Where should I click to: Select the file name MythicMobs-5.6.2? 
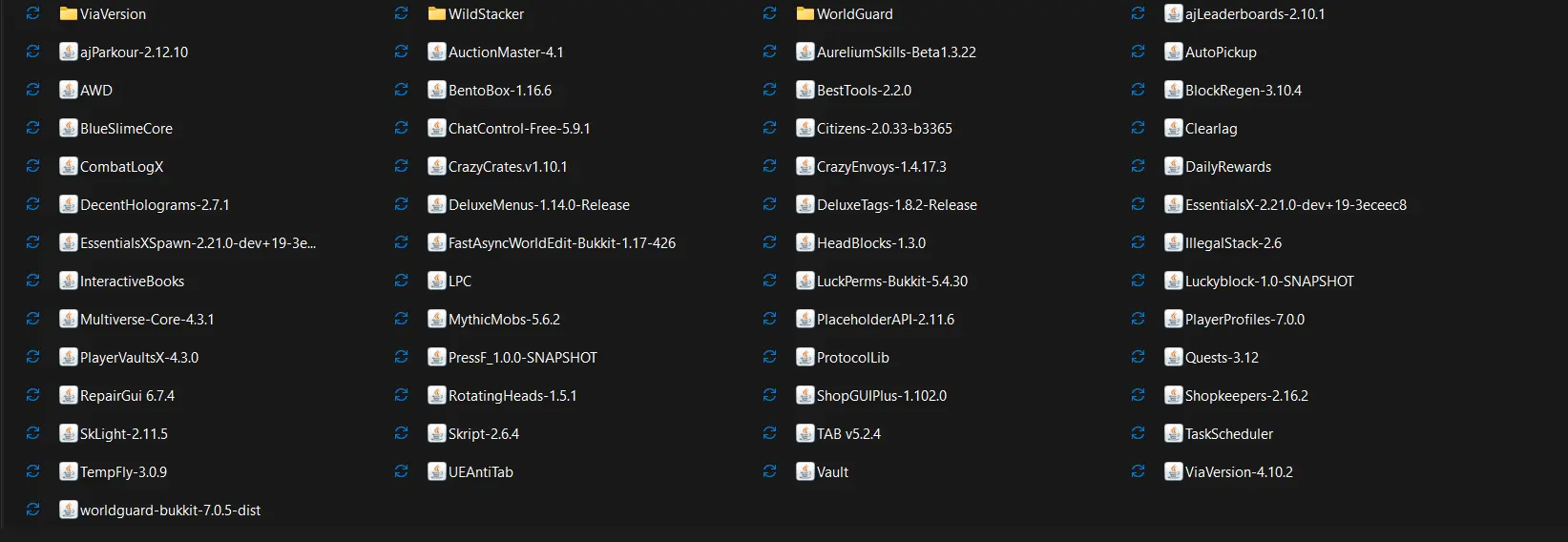tap(504, 320)
